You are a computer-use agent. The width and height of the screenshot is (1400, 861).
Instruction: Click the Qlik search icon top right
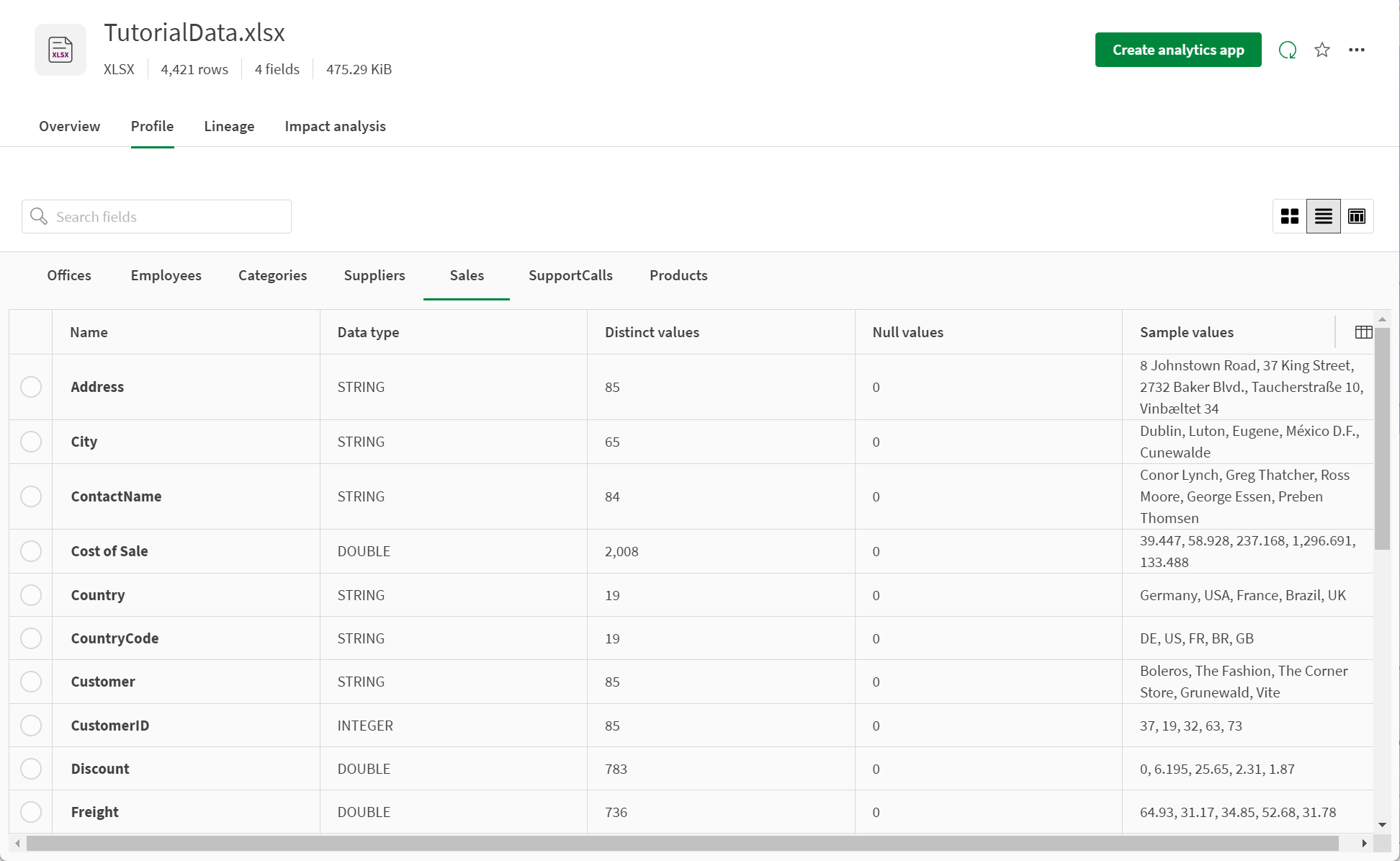click(x=1288, y=50)
